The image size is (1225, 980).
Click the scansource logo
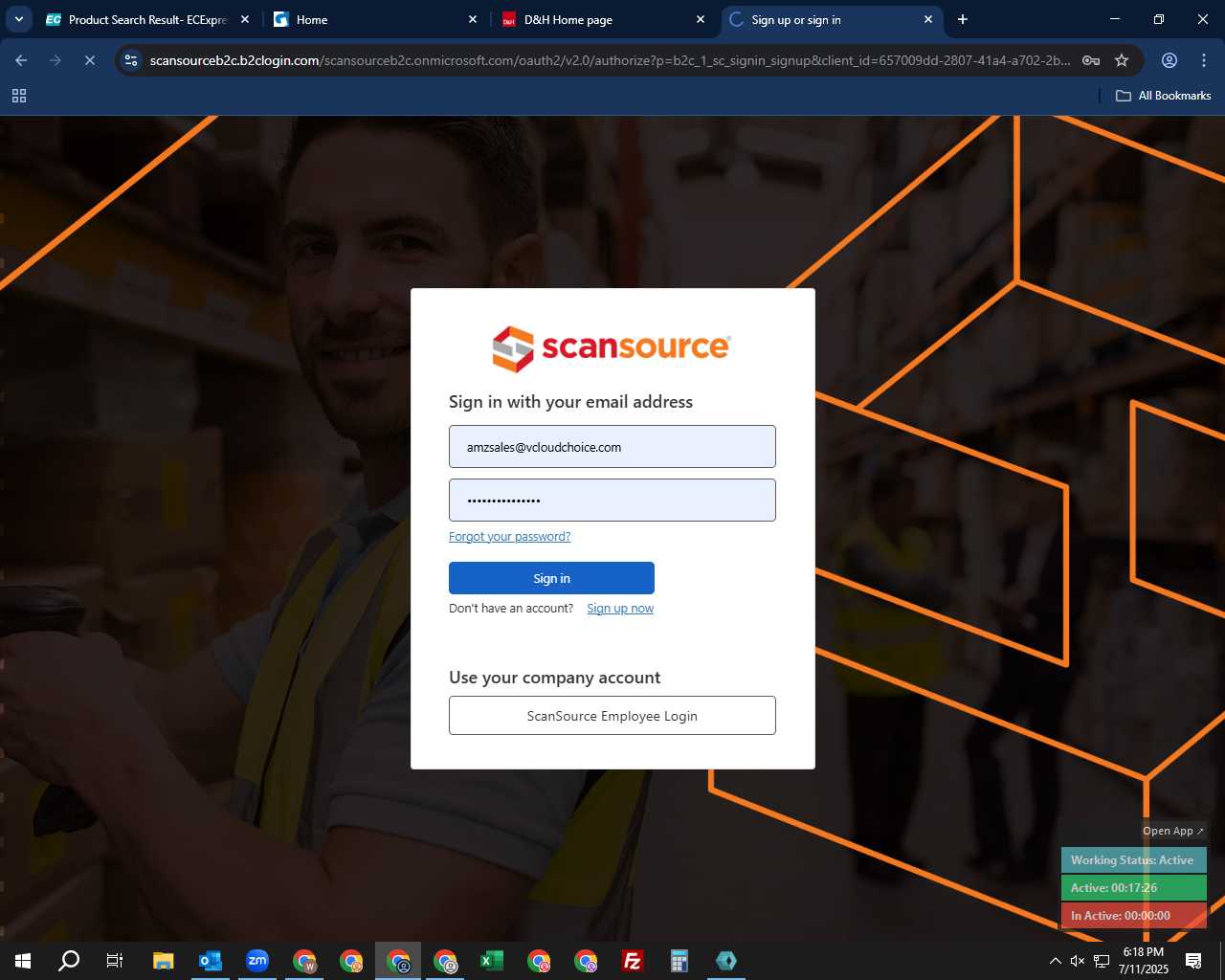point(612,347)
